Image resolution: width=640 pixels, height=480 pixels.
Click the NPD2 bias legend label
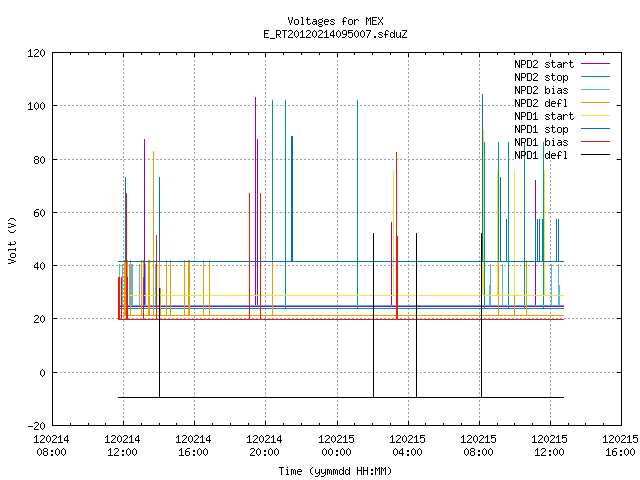click(541, 90)
